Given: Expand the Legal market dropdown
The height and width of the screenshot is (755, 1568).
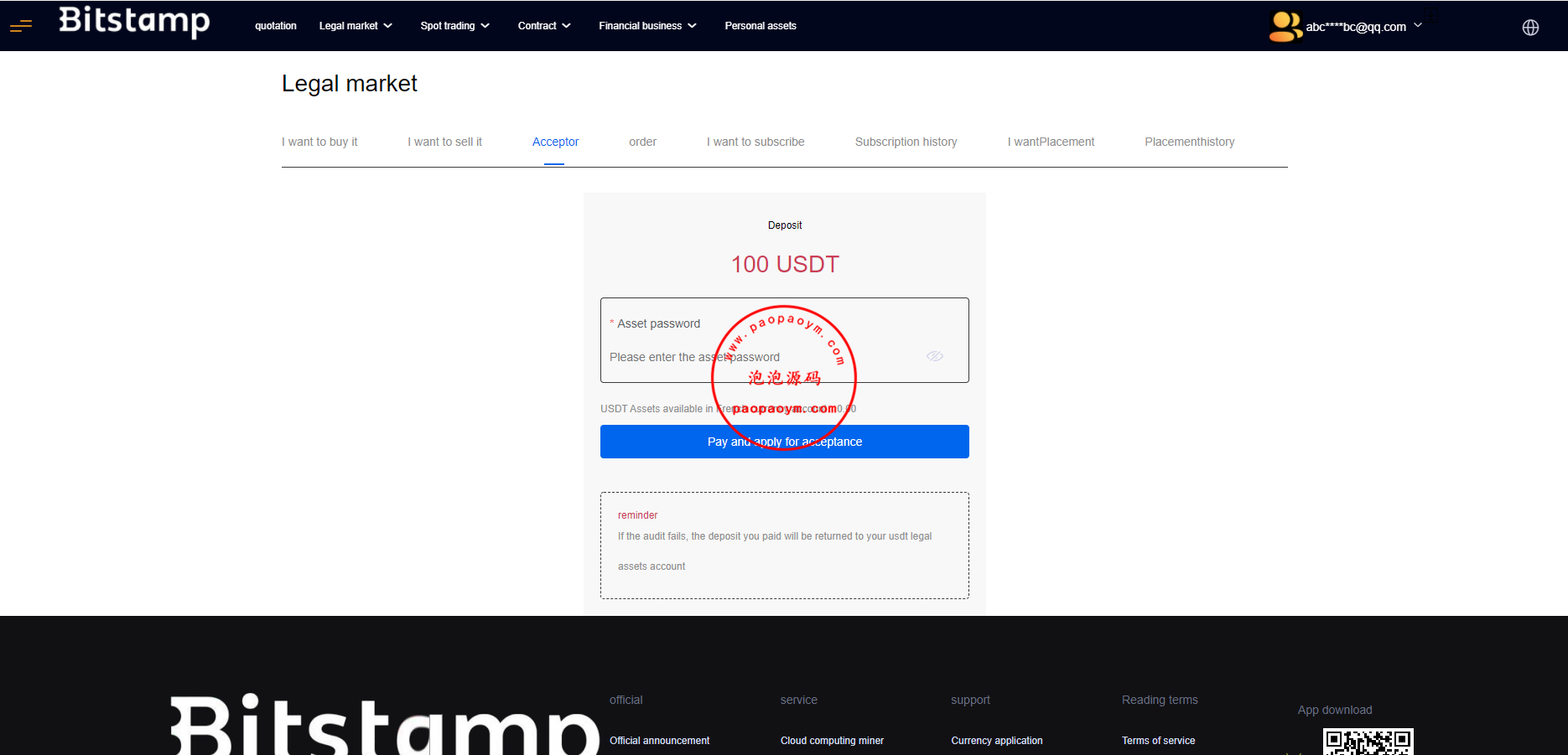Looking at the screenshot, I should pos(356,26).
